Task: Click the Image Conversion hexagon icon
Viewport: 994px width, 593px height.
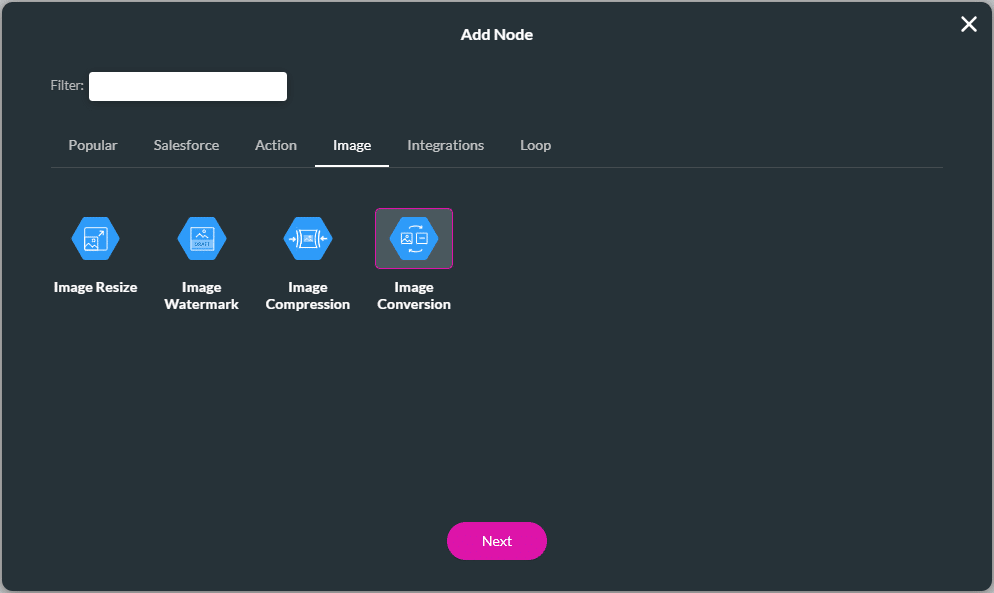Action: pos(414,238)
